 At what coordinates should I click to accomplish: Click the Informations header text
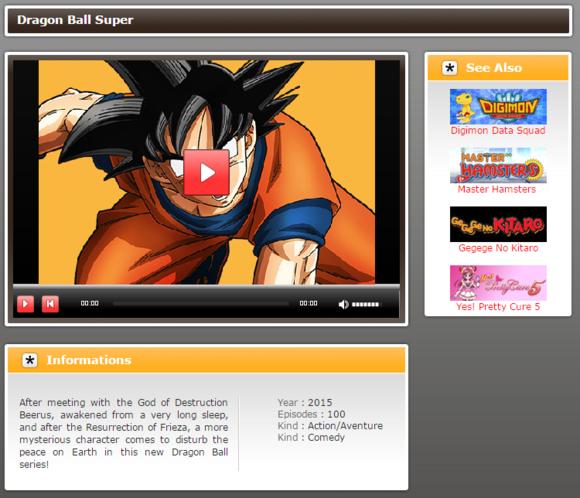(89, 360)
